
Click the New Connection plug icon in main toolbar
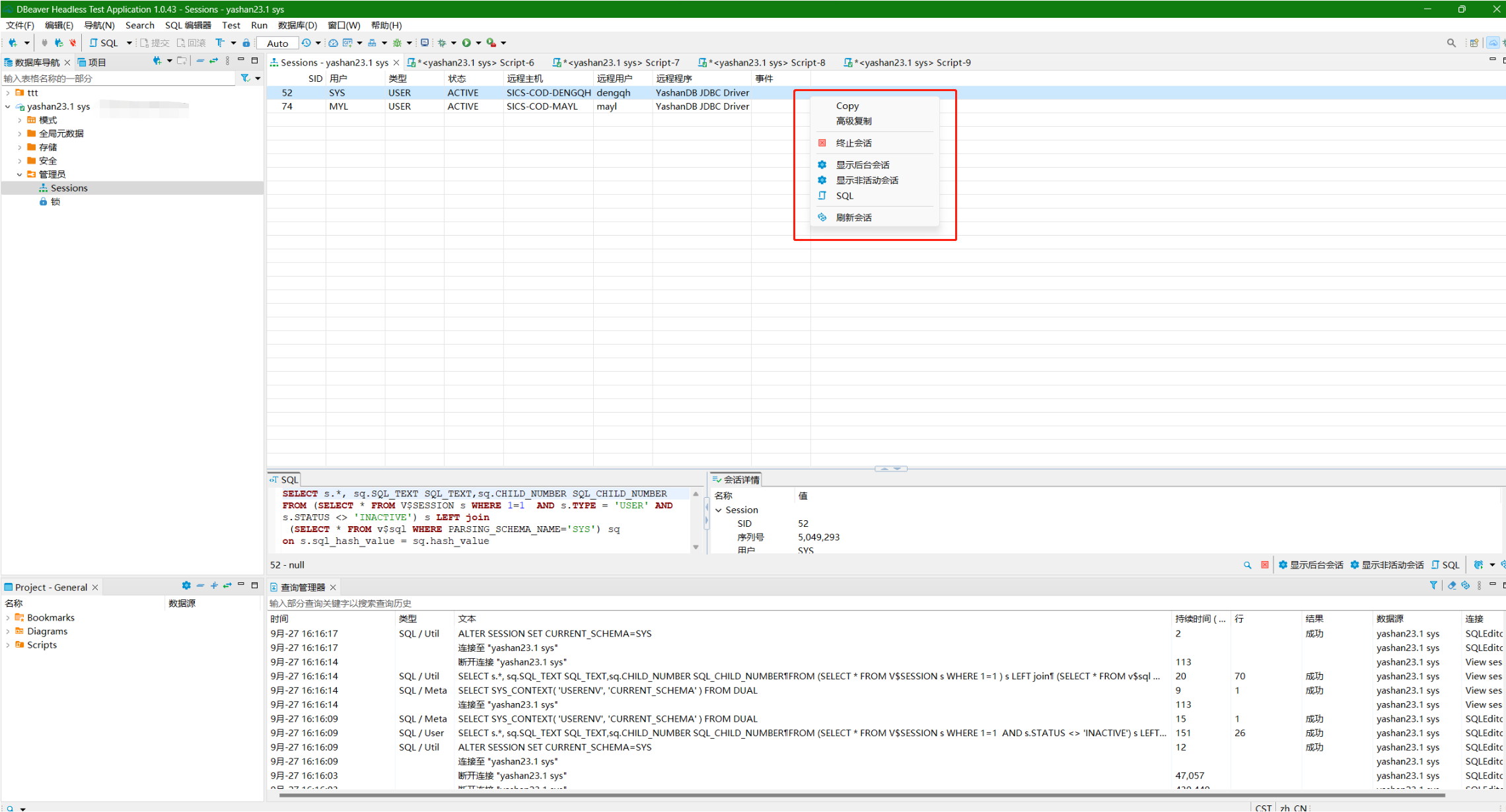click(13, 43)
